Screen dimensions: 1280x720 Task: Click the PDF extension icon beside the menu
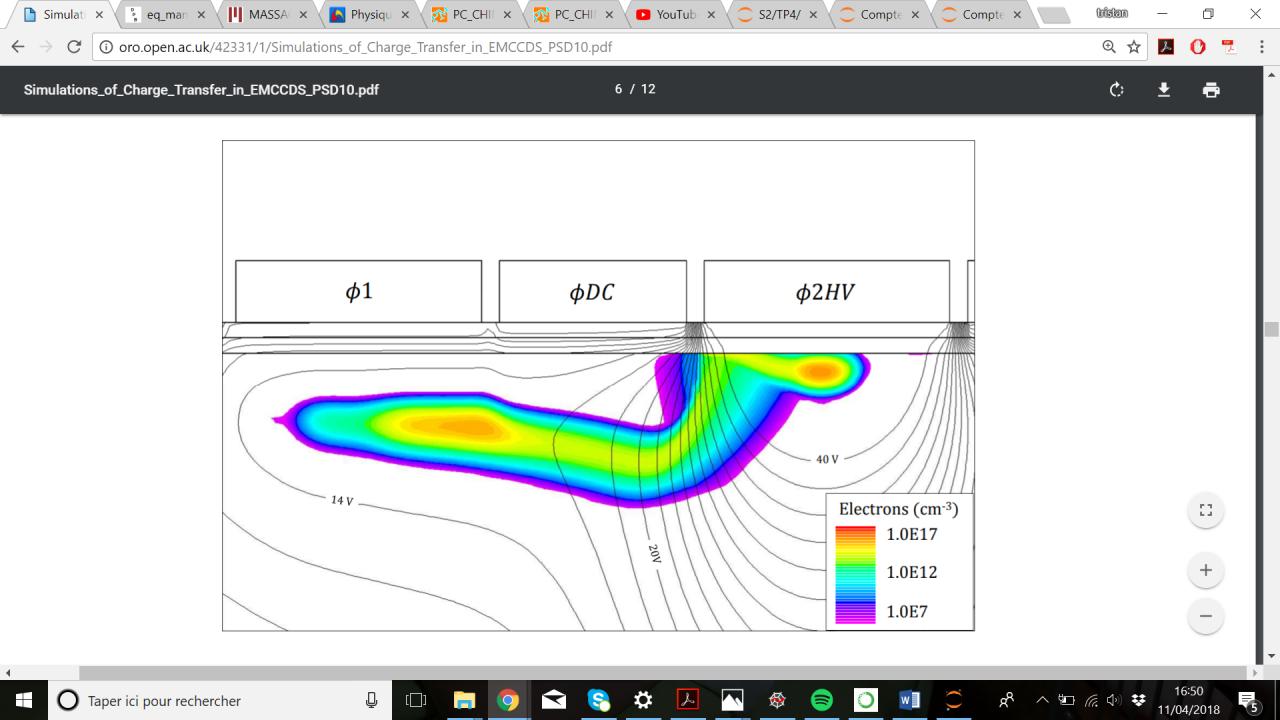point(1229,47)
